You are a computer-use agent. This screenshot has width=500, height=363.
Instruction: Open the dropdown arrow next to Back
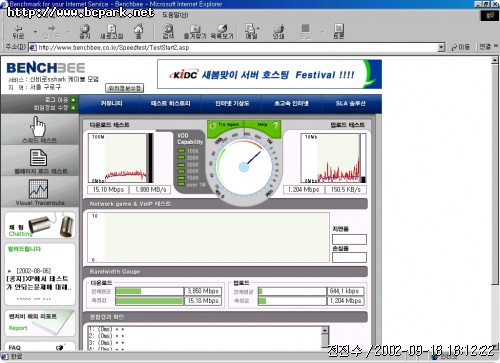click(35, 32)
